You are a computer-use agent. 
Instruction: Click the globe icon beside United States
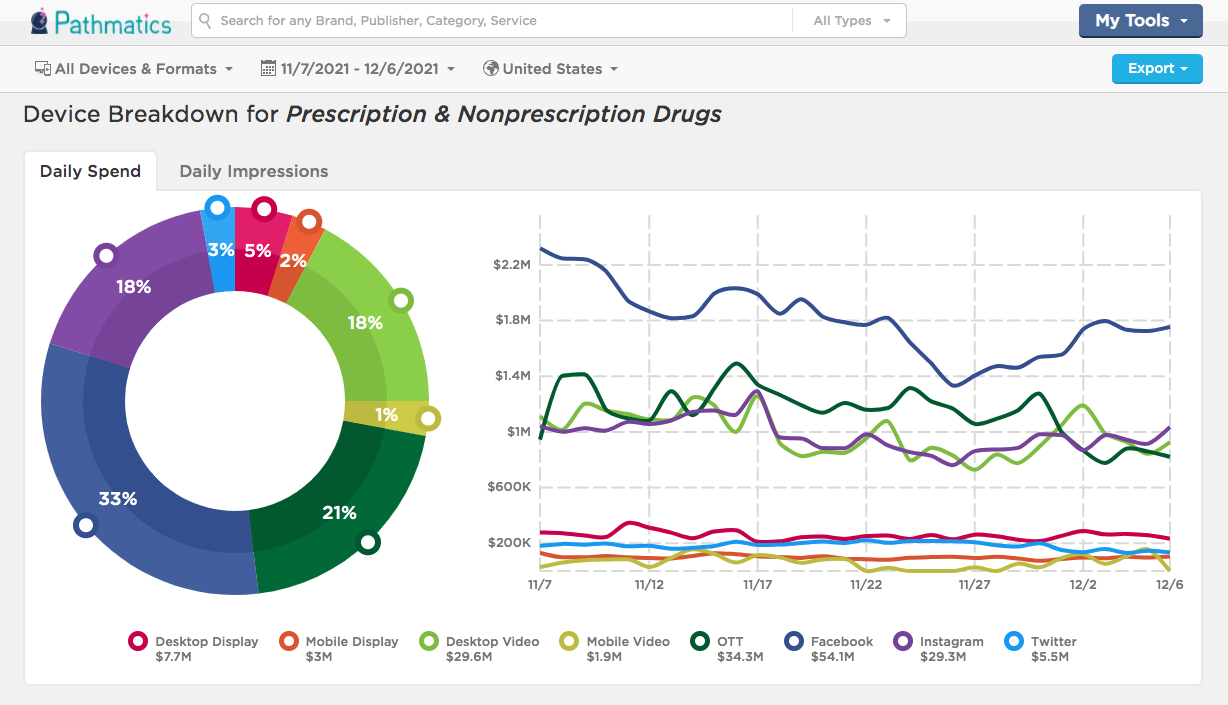pos(490,68)
